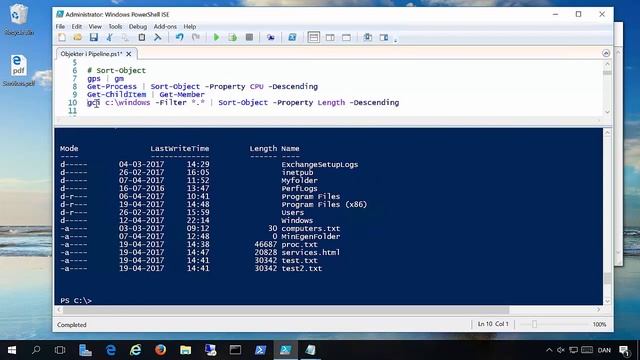The width and height of the screenshot is (640, 360).
Task: Save the script with floppy disk icon
Action: coord(93,38)
